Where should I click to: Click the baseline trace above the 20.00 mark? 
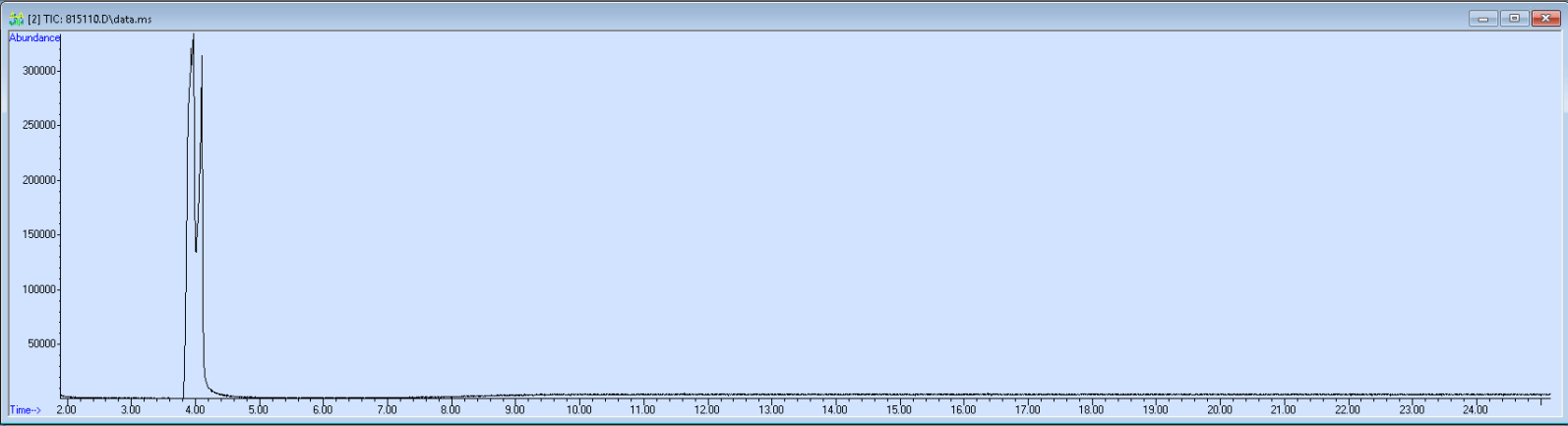(x=1220, y=395)
